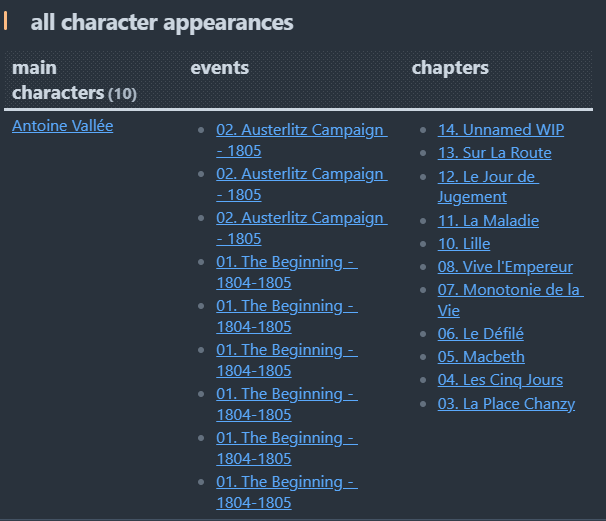Open chapter 10. Lille
The height and width of the screenshot is (521, 606).
(464, 243)
